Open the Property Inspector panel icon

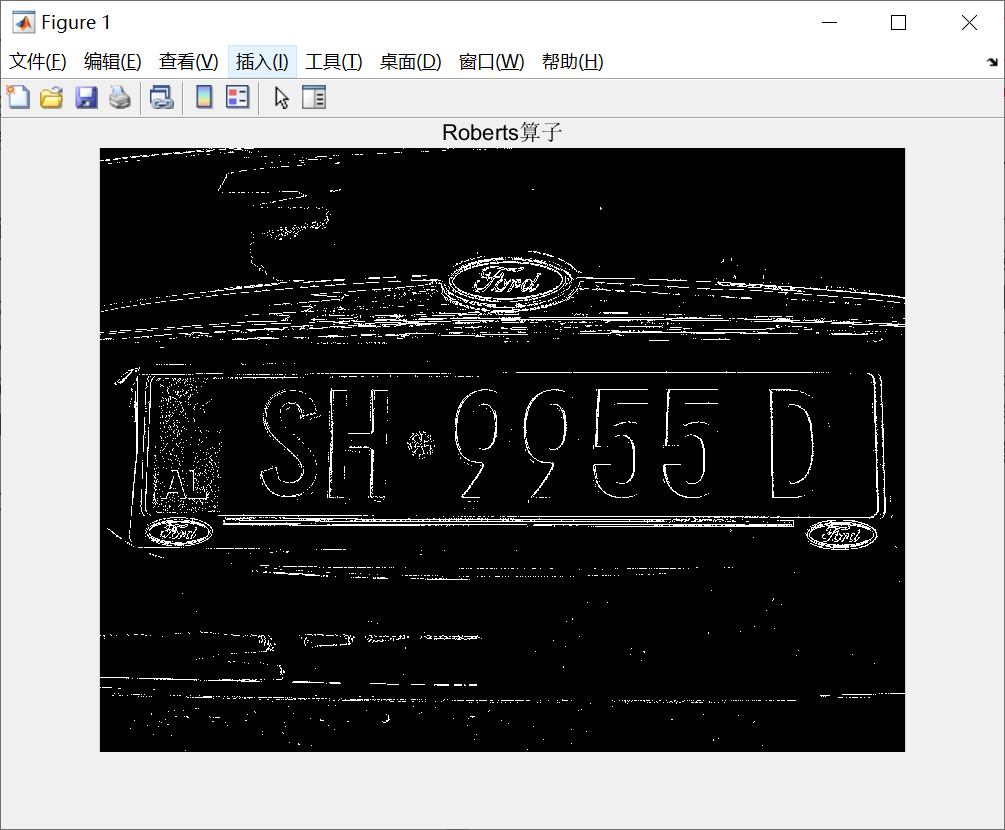click(x=314, y=97)
